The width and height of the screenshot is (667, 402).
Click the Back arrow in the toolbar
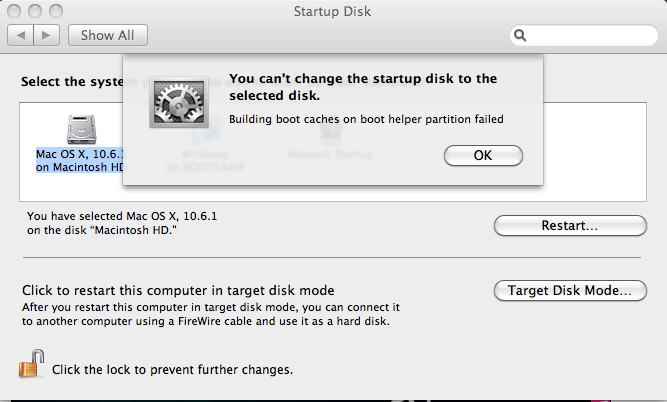click(x=20, y=35)
